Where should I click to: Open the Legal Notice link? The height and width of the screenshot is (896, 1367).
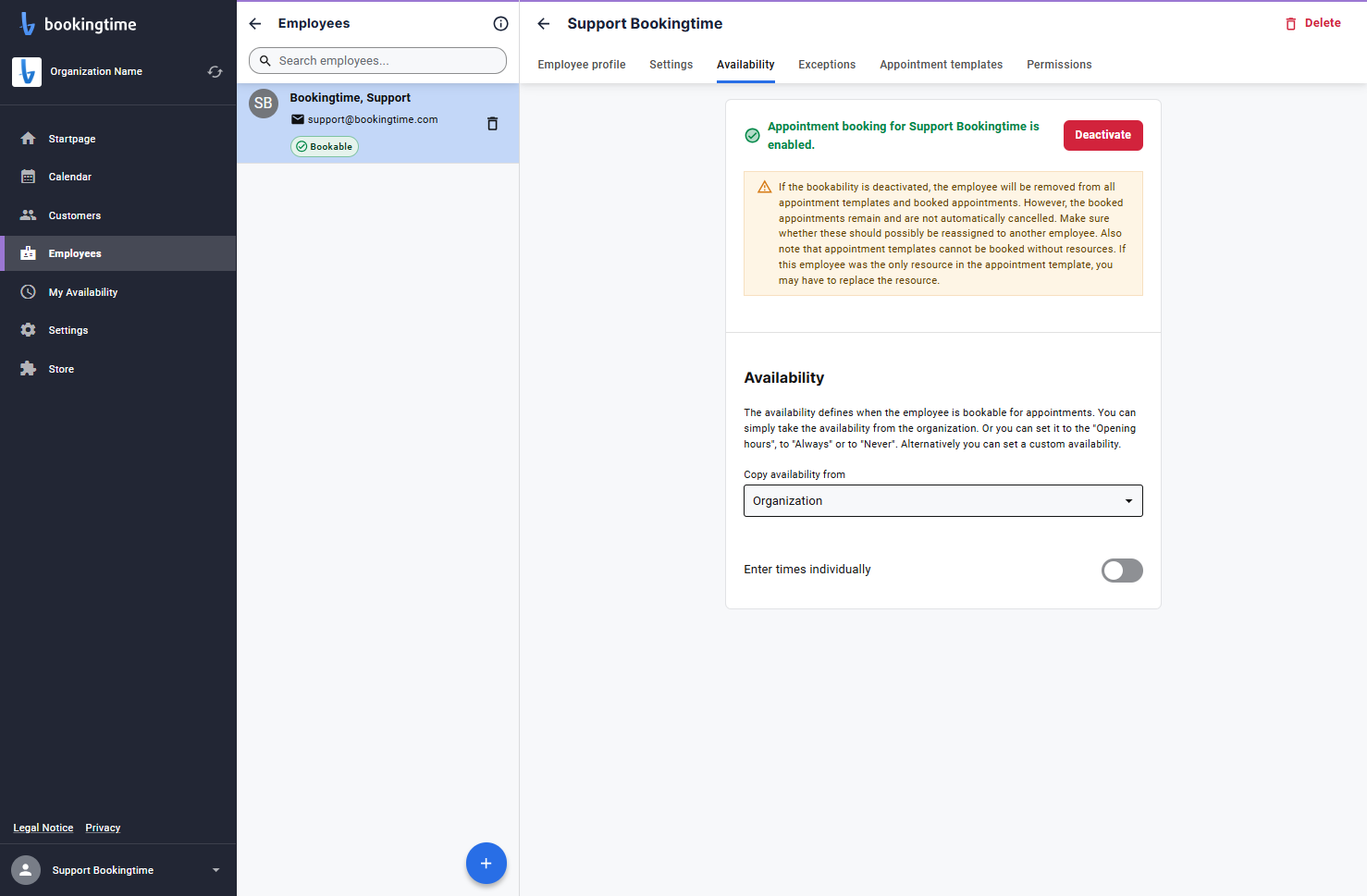pos(43,828)
